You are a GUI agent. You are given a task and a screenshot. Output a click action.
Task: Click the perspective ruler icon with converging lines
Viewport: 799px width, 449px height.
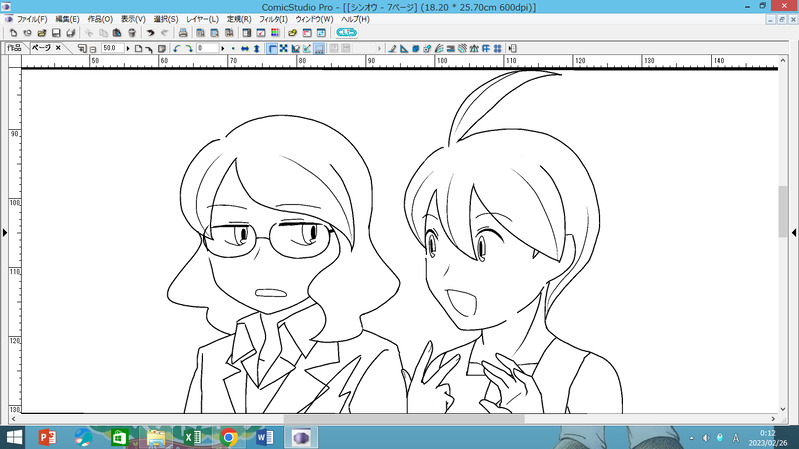coord(474,48)
